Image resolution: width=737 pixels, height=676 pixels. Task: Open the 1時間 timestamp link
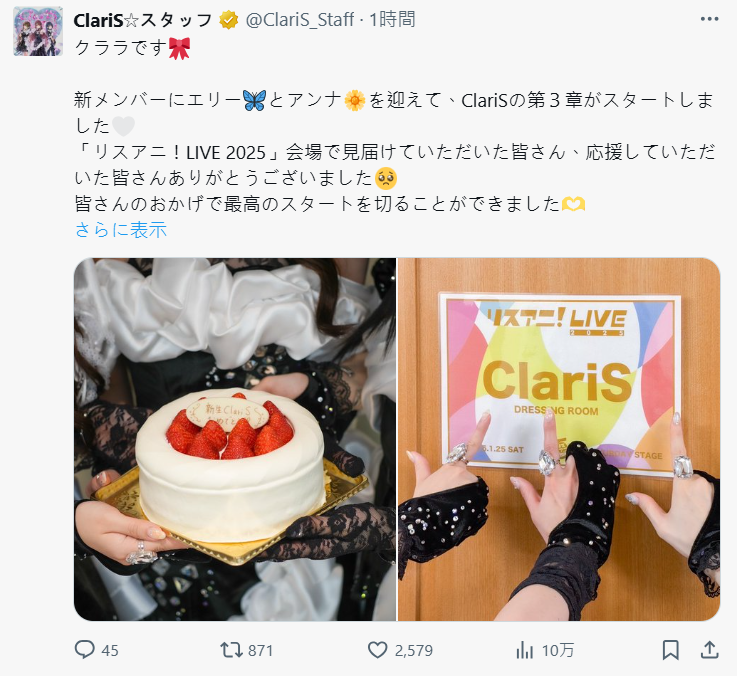[x=392, y=20]
